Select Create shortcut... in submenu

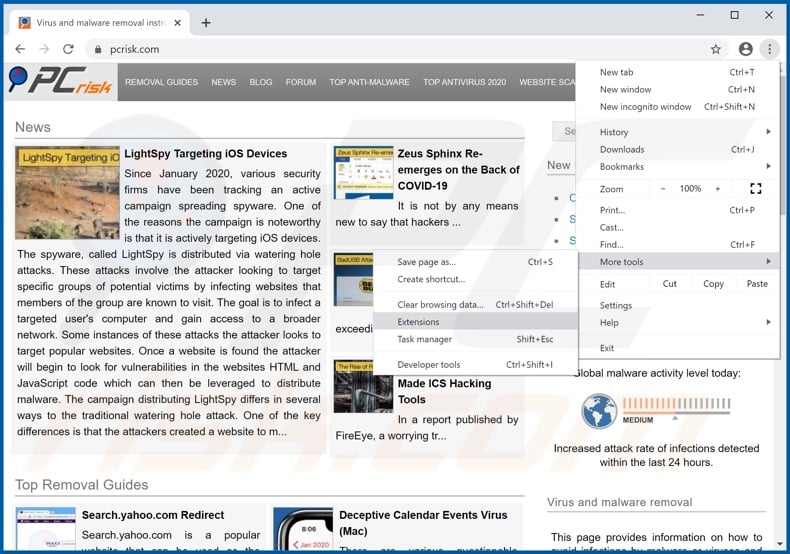[475, 279]
